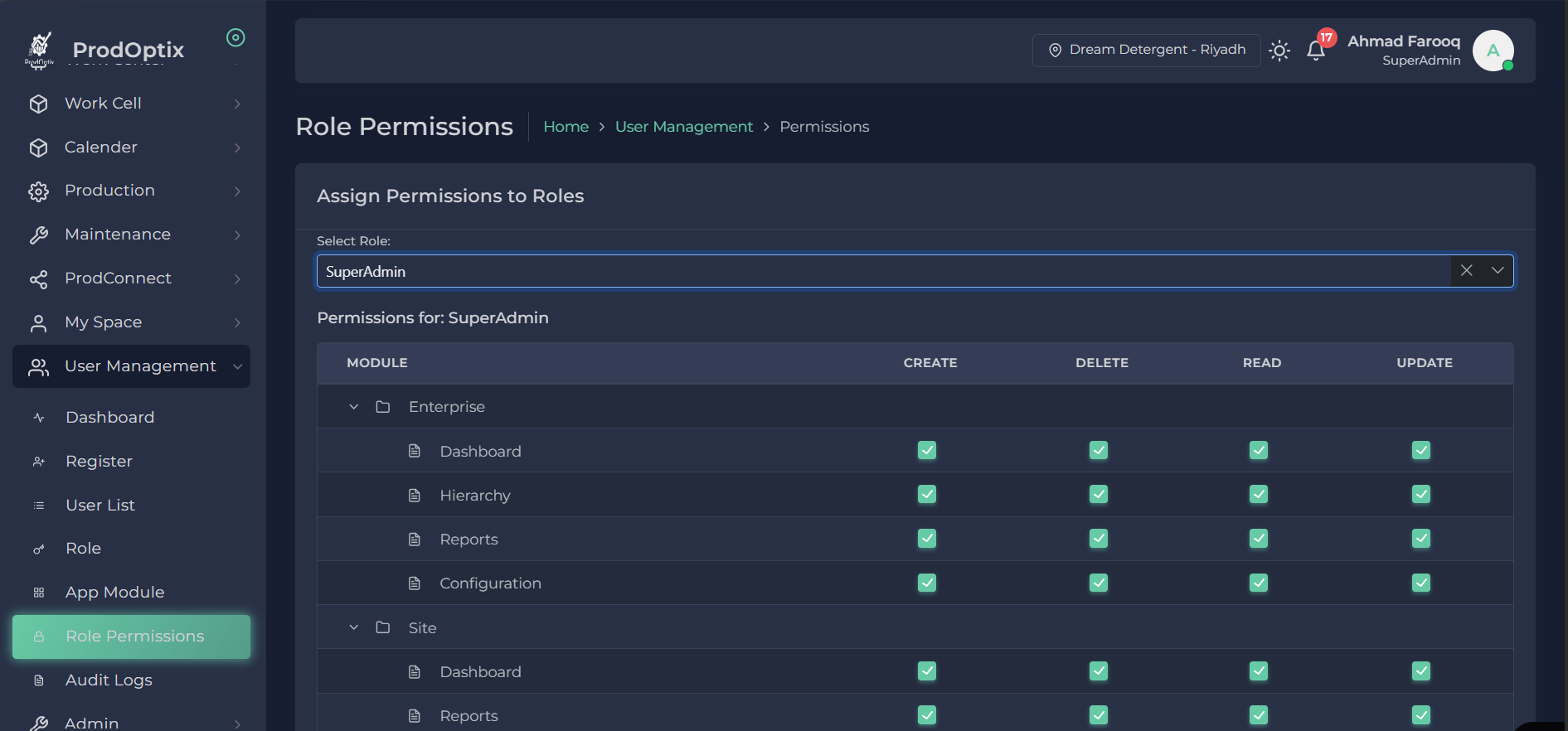This screenshot has height=731, width=1568.
Task: Click the My Space person icon
Action: [38, 323]
